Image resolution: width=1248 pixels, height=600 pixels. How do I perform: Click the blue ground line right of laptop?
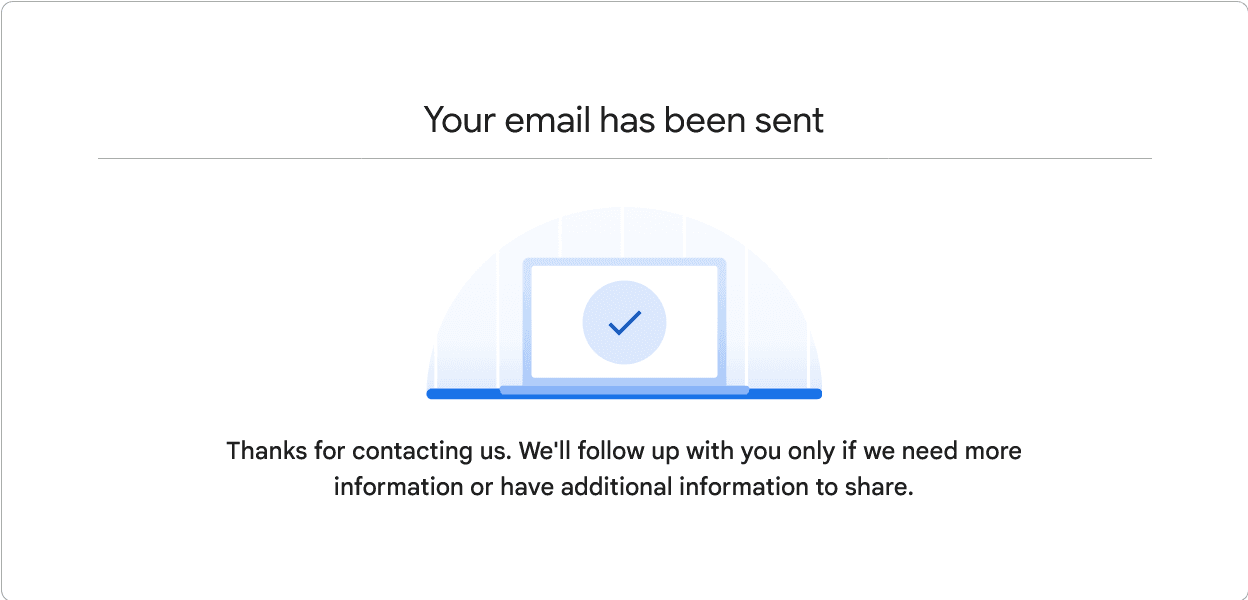tap(785, 394)
